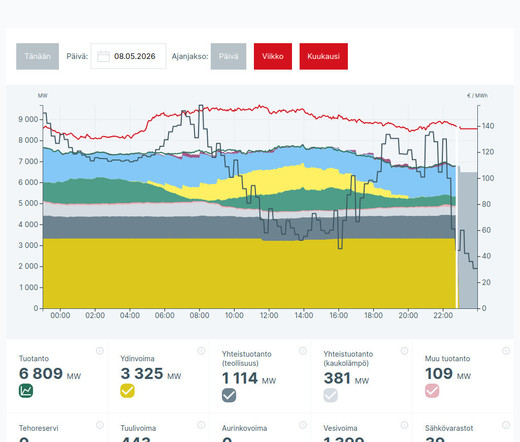Open info icon on Muu tuotanto card

point(506,351)
